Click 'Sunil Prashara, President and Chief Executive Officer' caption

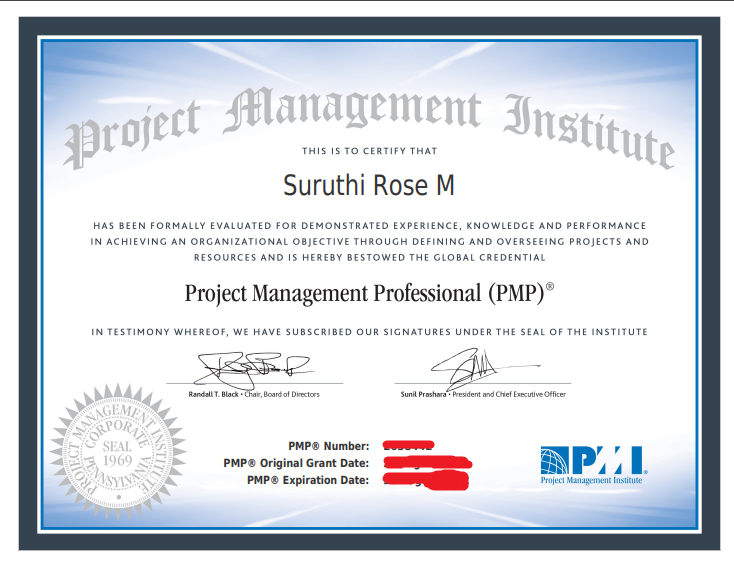pos(483,394)
